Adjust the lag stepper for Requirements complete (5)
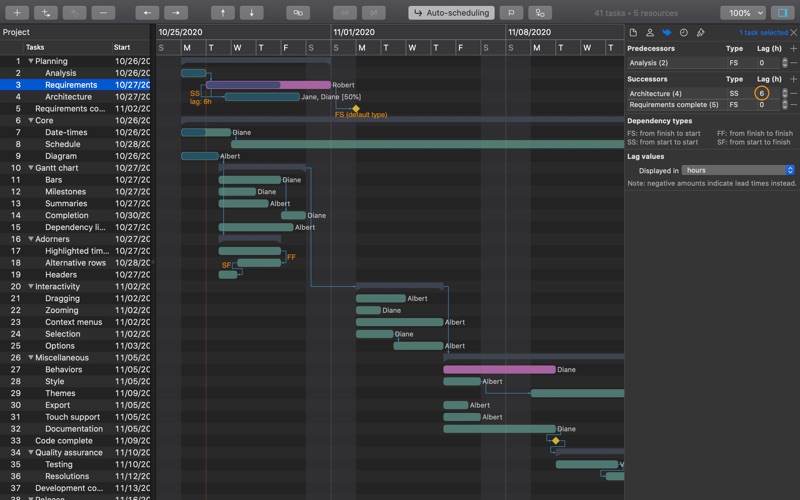The image size is (800, 500). point(785,105)
